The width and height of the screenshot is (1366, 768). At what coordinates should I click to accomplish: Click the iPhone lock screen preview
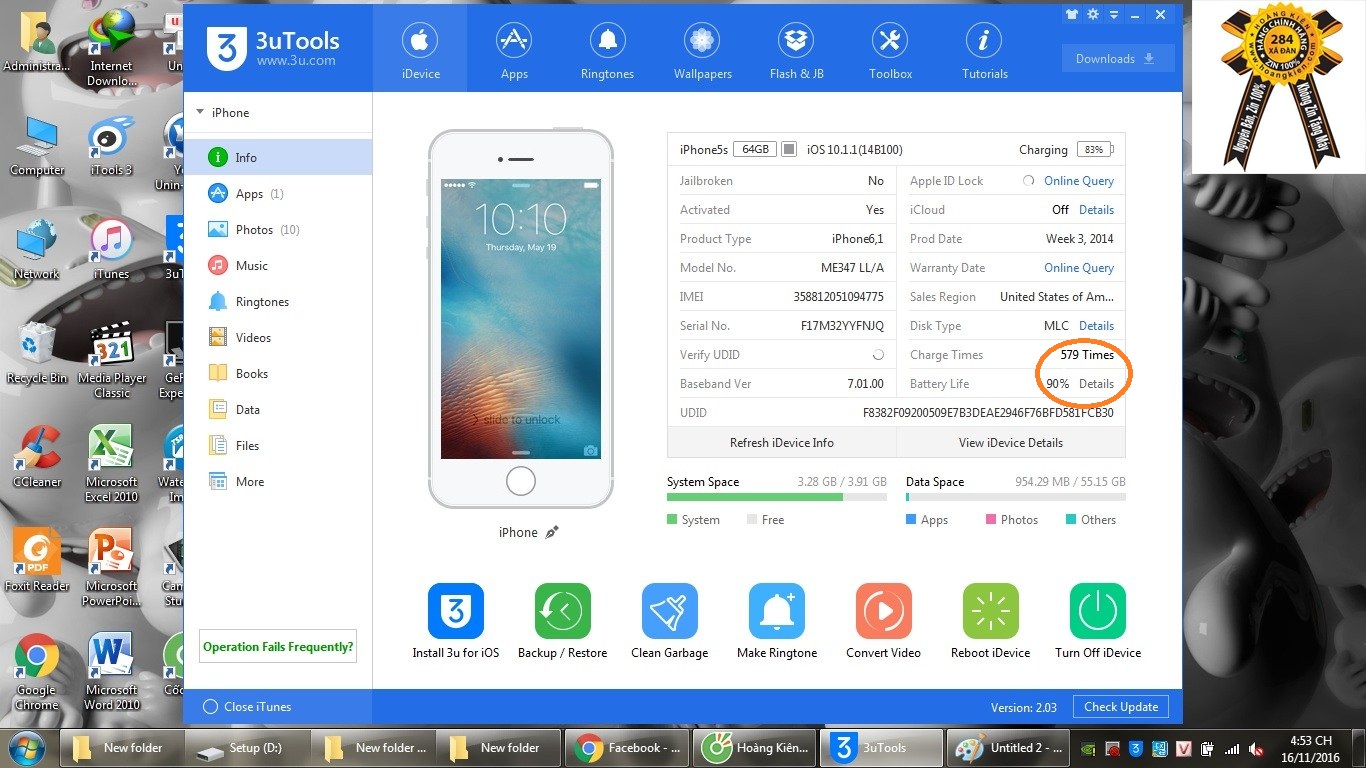(x=521, y=320)
